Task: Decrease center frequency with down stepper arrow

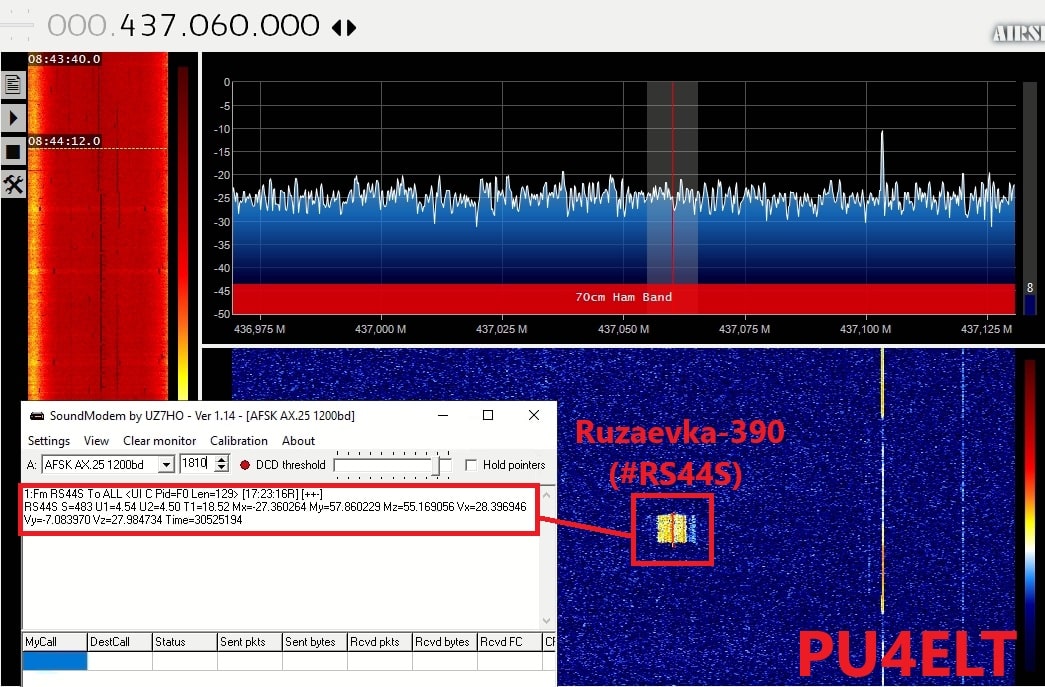Action: [x=222, y=468]
